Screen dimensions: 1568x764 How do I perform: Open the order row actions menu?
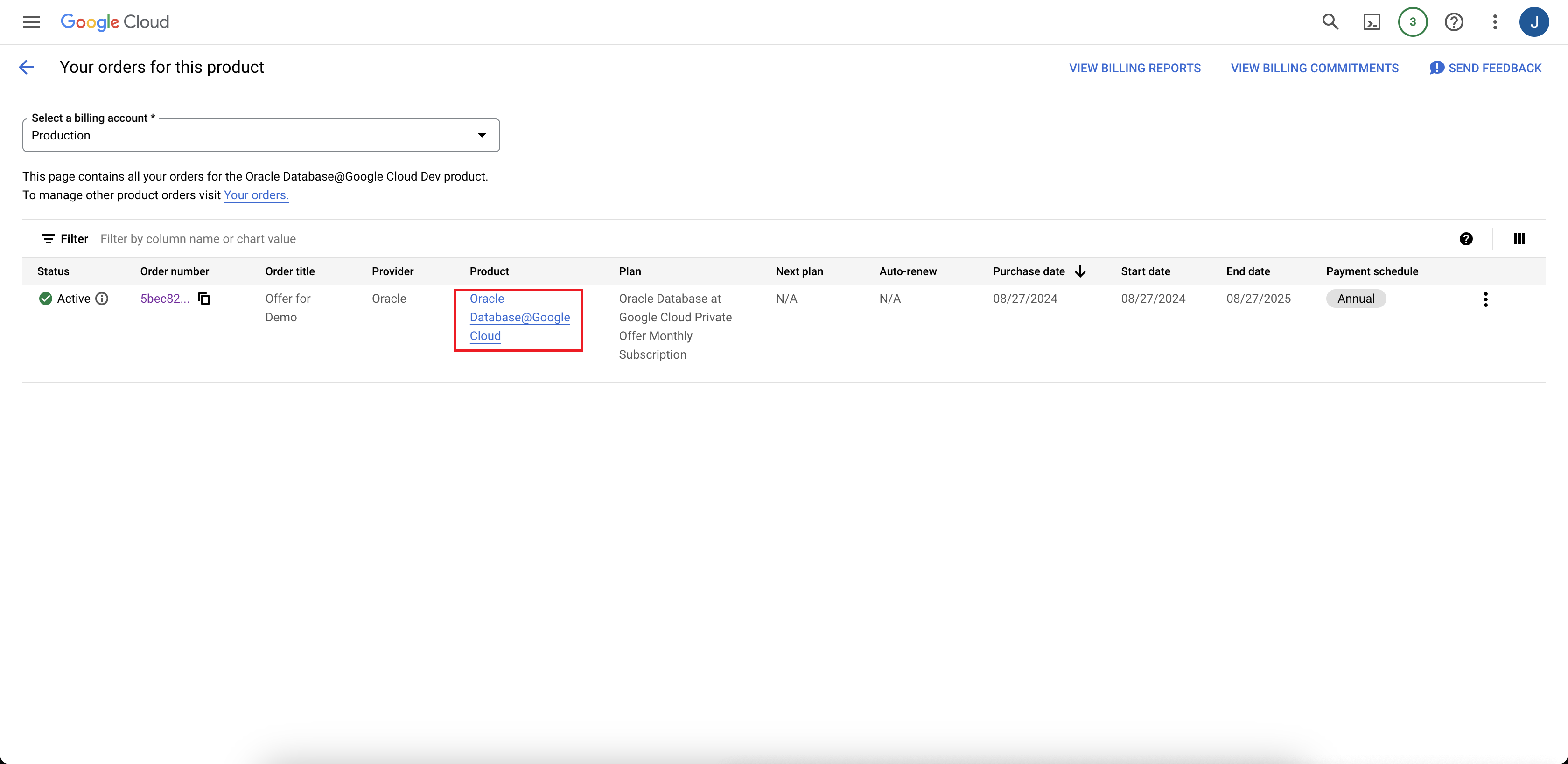pyautogui.click(x=1486, y=299)
